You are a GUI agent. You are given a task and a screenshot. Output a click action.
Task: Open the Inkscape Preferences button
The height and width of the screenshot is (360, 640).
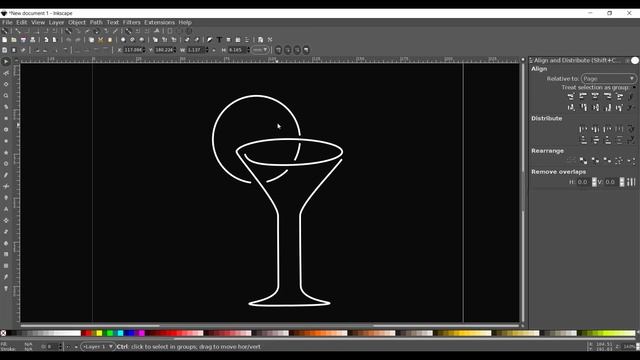pos(270,40)
